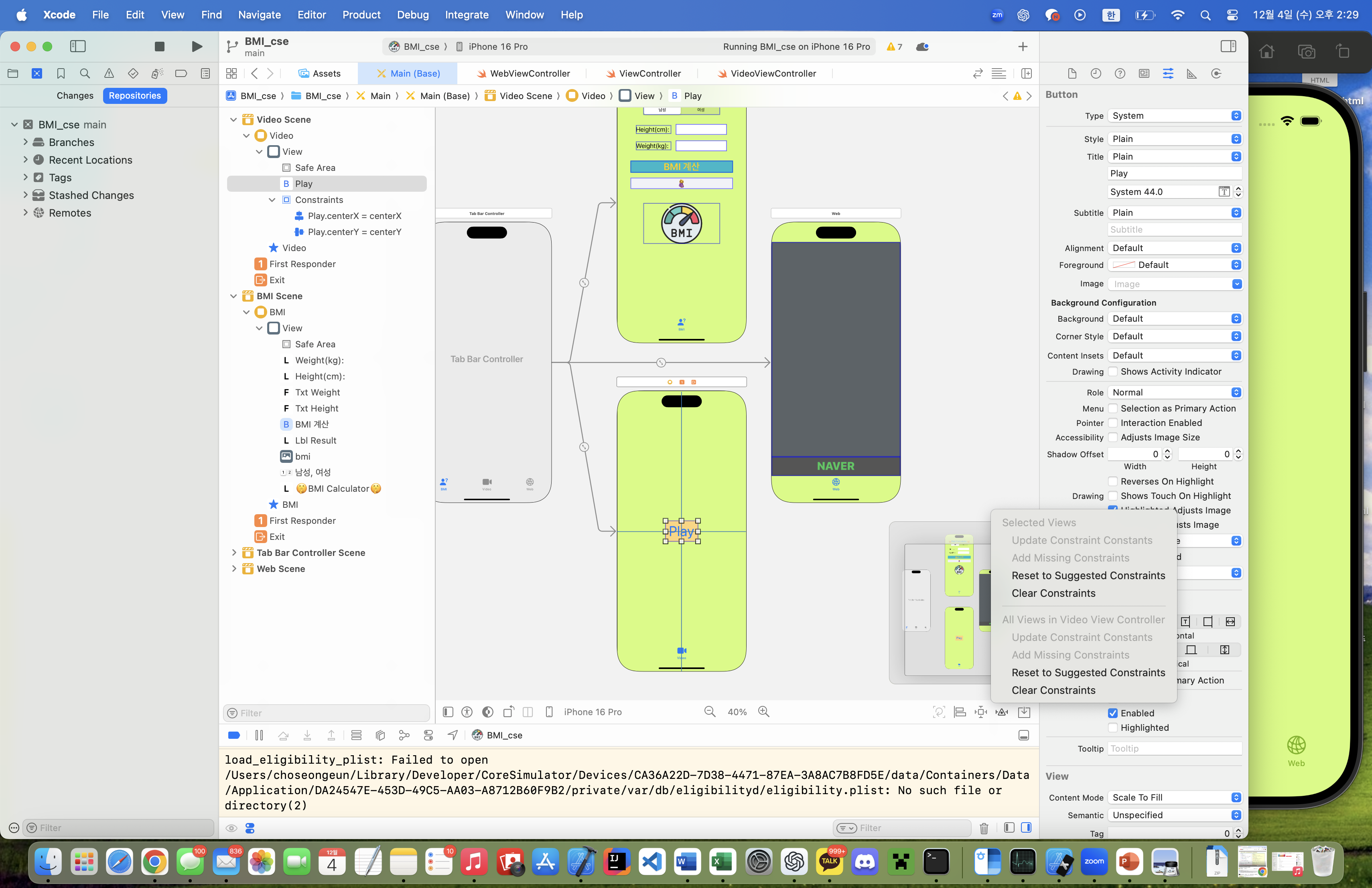
Task: Open the Size inspector ruler icon
Action: coord(1191,73)
